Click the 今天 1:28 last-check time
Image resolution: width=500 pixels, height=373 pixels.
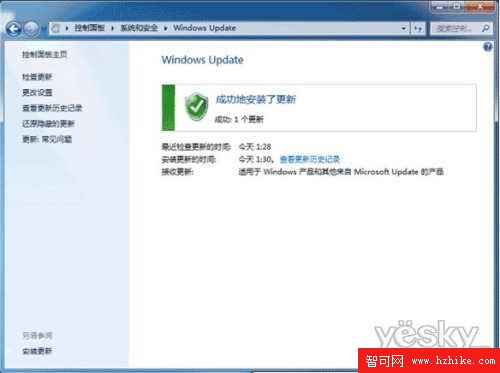click(255, 147)
